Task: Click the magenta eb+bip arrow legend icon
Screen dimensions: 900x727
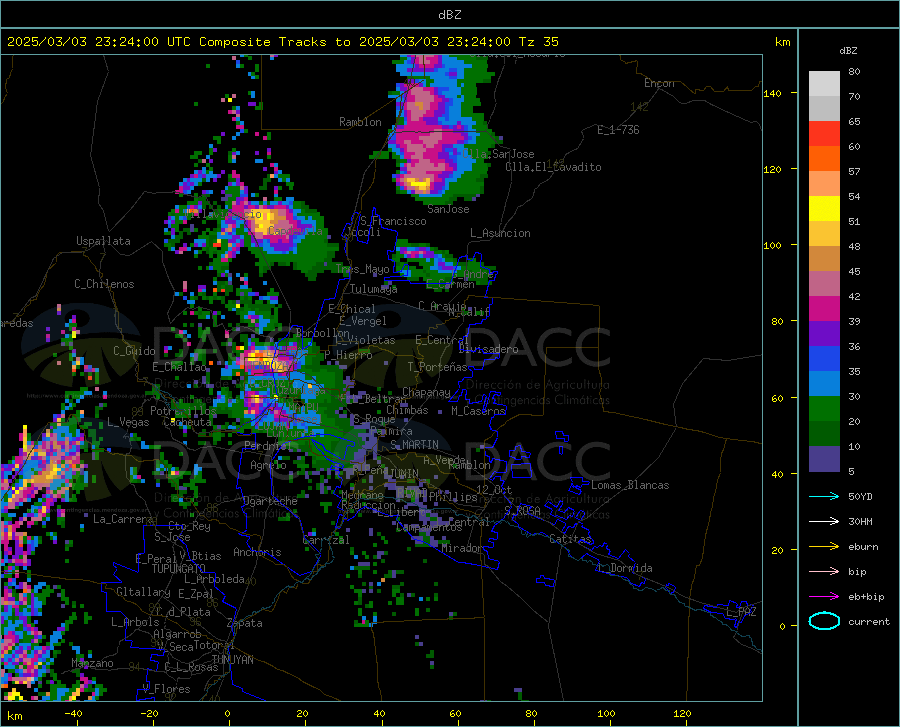Action: click(824, 597)
